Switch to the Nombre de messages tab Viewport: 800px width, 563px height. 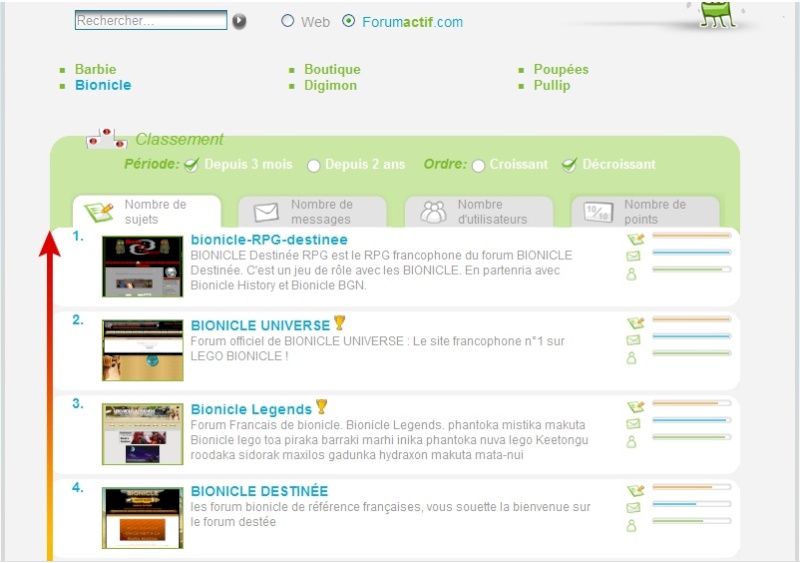312,212
